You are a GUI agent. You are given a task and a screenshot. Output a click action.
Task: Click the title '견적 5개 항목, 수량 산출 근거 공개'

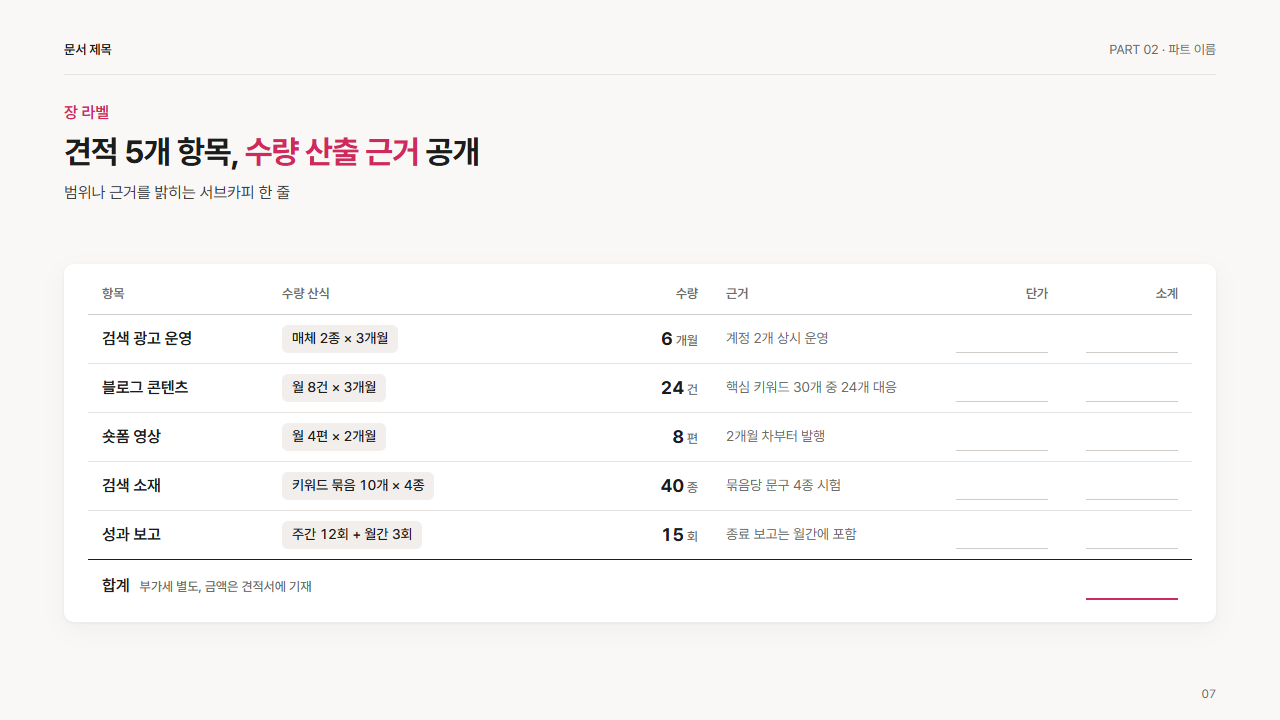pos(272,151)
